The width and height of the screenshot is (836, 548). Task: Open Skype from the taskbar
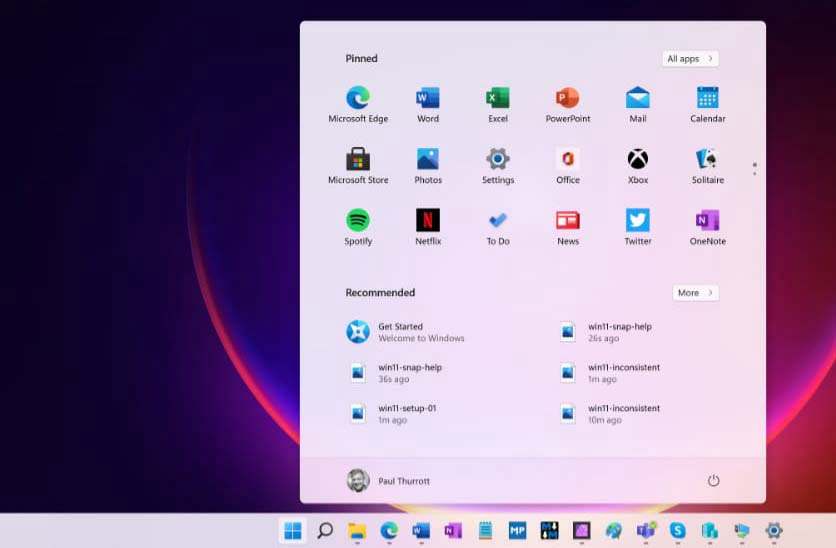pos(678,530)
